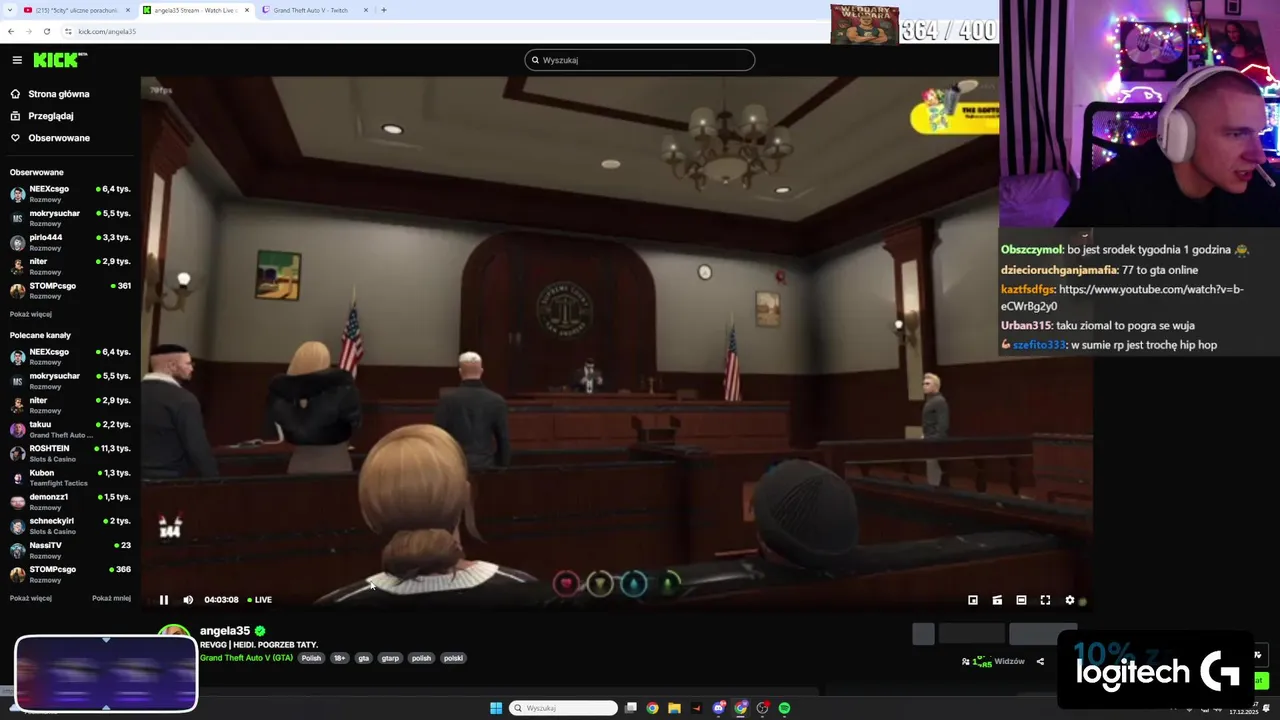Open ROSHTEIN channel in recommended list
1280x720 pixels.
[70, 453]
